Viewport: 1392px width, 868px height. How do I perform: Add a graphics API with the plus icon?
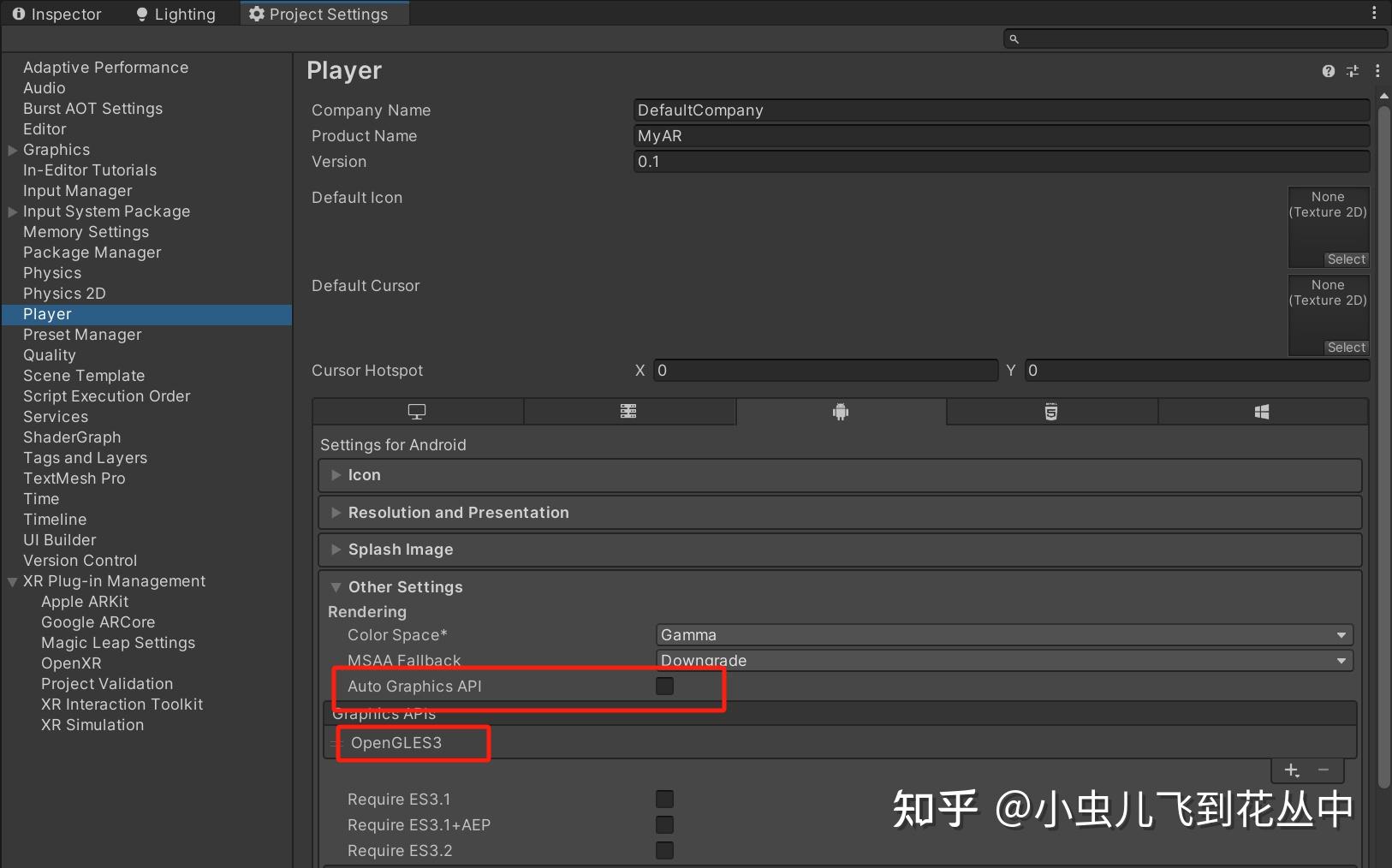point(1292,770)
